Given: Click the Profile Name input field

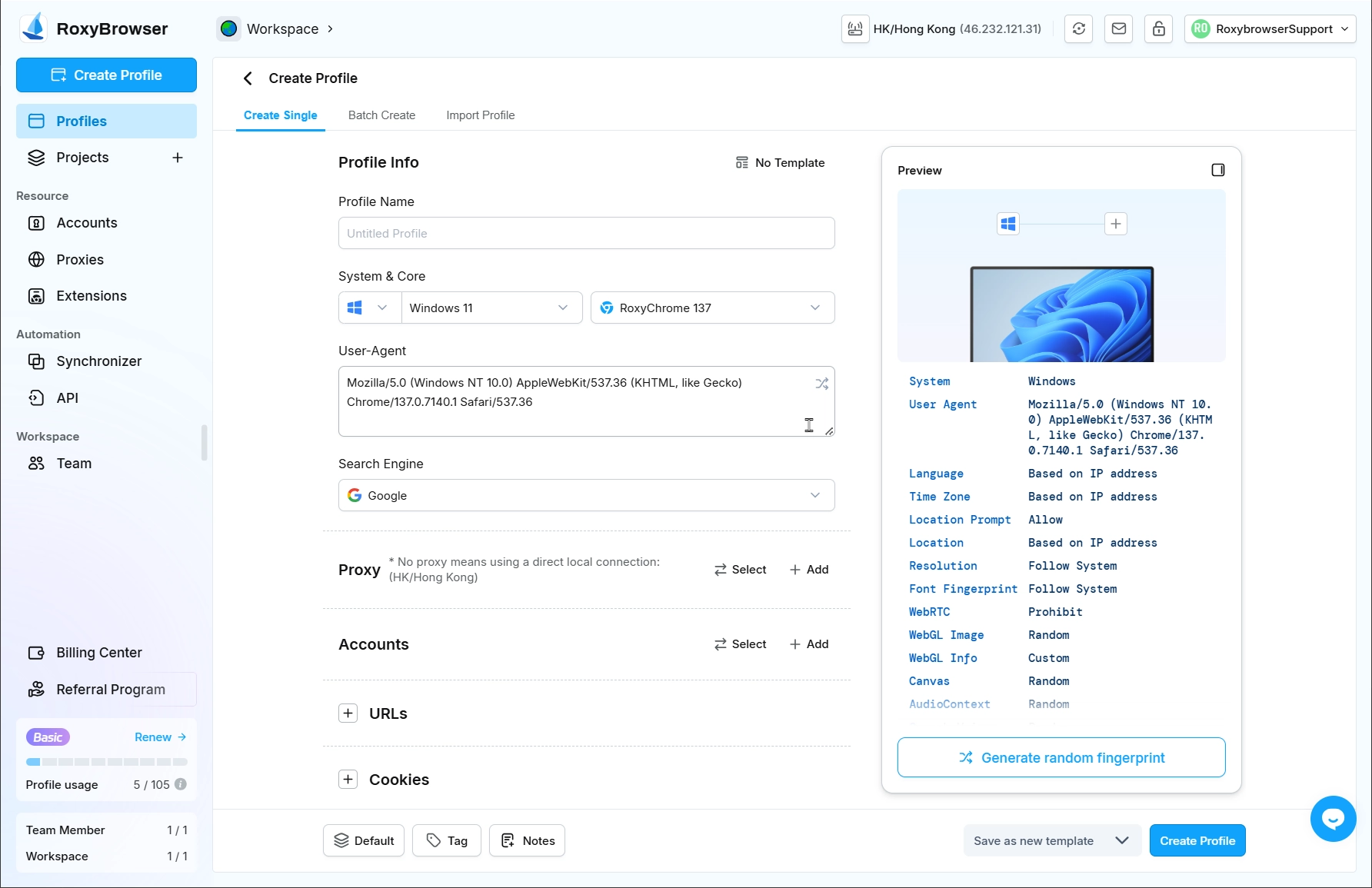Looking at the screenshot, I should pyautogui.click(x=586, y=233).
